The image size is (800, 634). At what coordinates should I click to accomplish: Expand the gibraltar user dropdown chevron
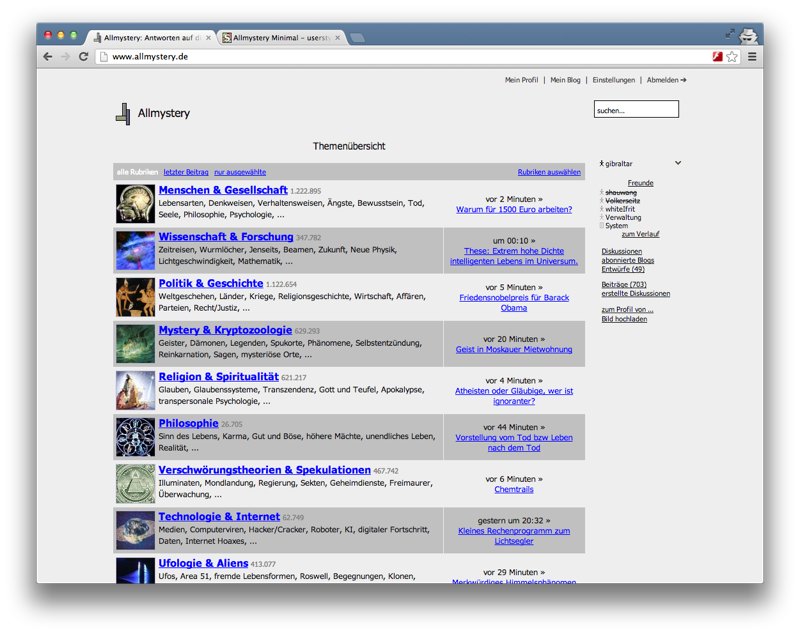[x=678, y=163]
